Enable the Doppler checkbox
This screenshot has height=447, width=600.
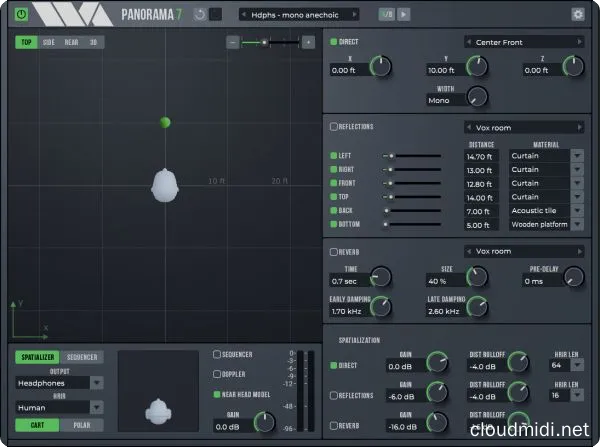pos(216,374)
